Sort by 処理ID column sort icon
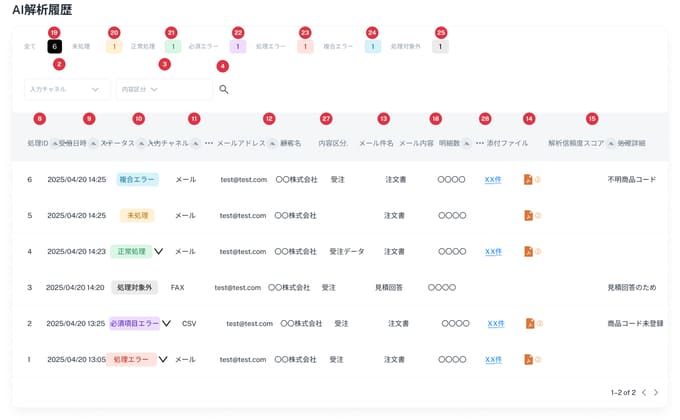This screenshot has height=420, width=680. 55,144
